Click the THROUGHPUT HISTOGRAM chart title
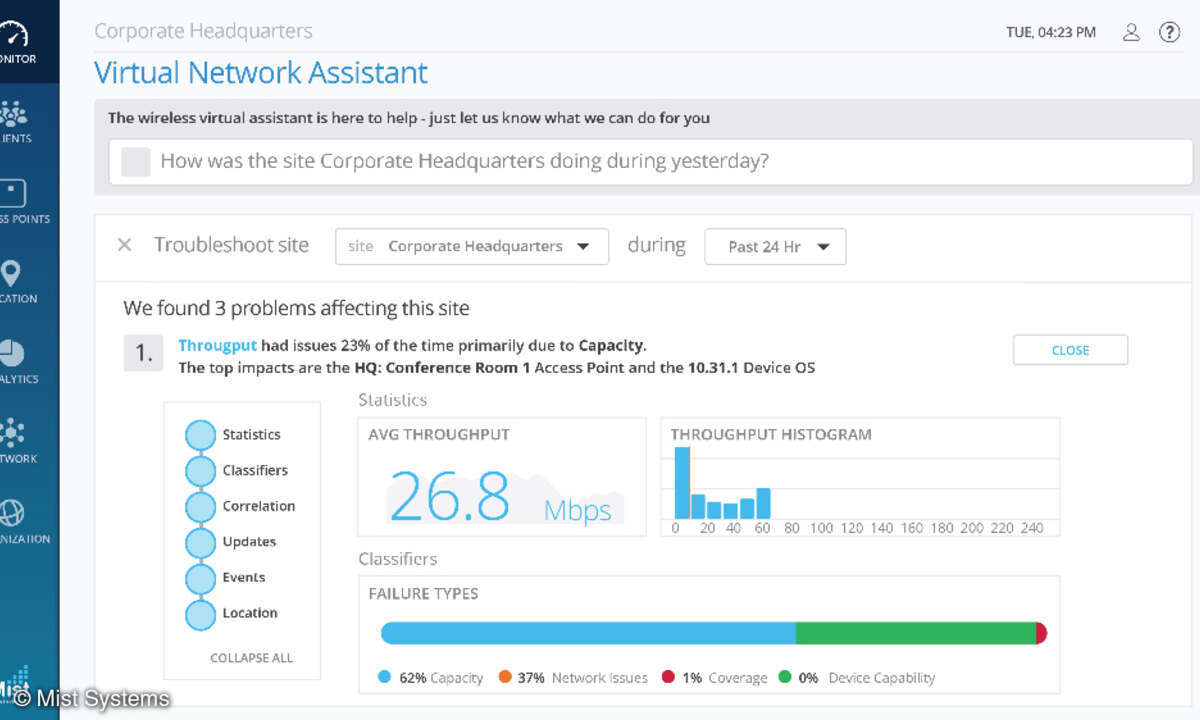The image size is (1200, 720). pos(771,435)
